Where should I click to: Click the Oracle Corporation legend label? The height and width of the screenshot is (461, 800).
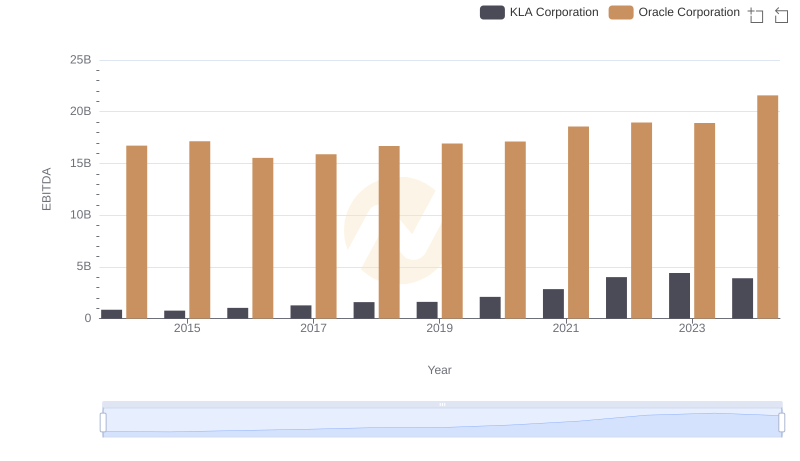pyautogui.click(x=689, y=12)
